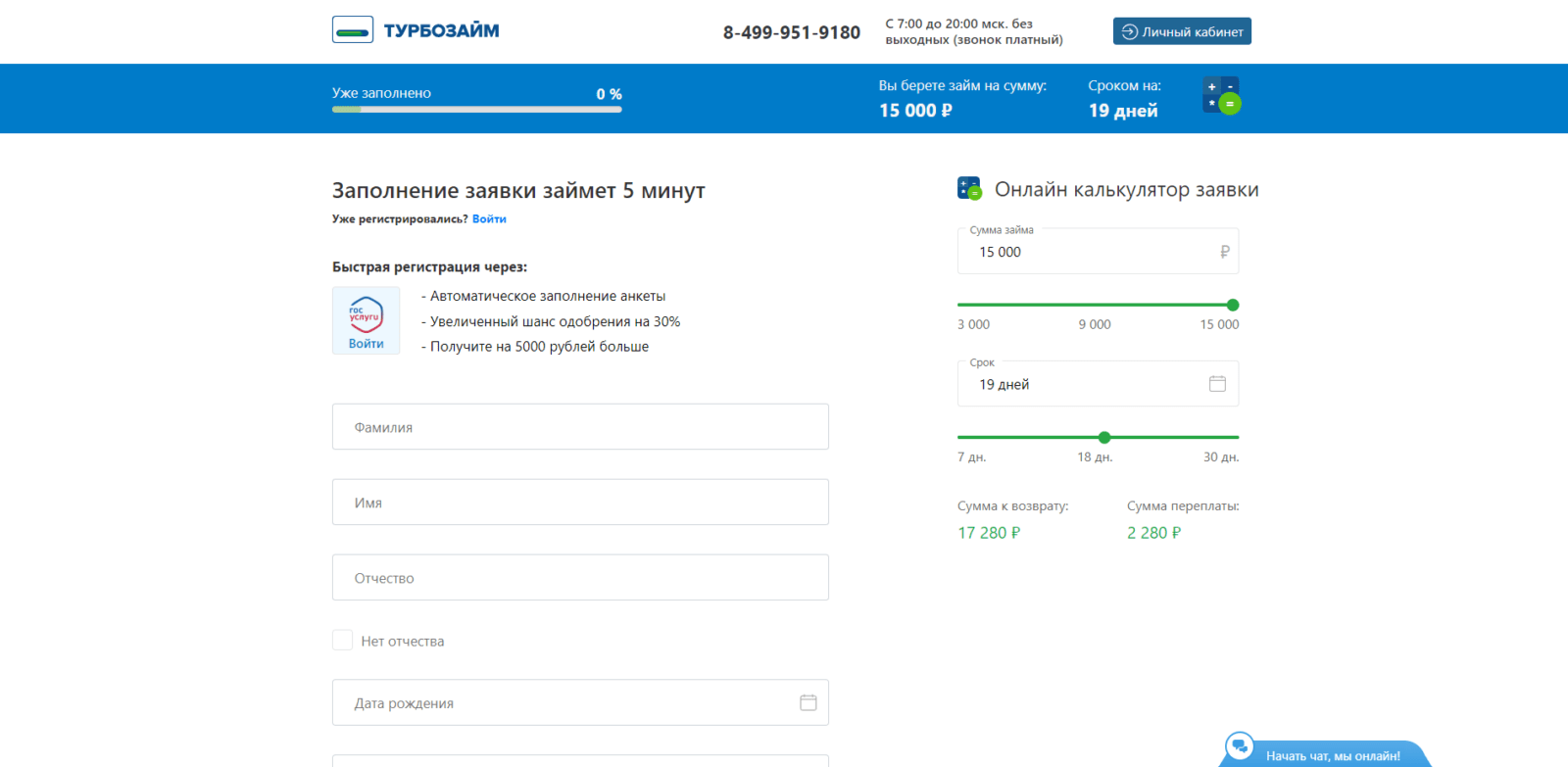Click the 0 % progress value
This screenshot has height=767, width=1568.
click(609, 94)
